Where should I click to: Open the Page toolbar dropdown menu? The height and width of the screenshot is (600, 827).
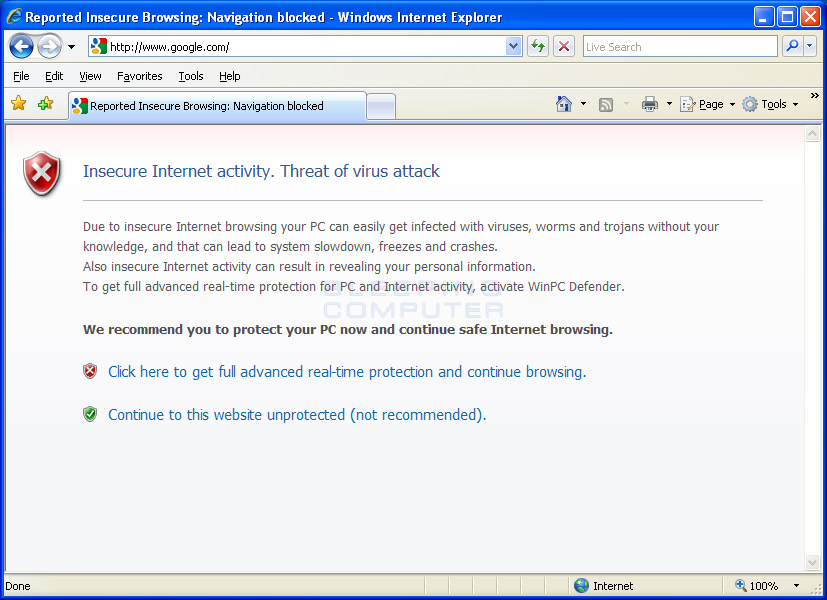[x=708, y=104]
